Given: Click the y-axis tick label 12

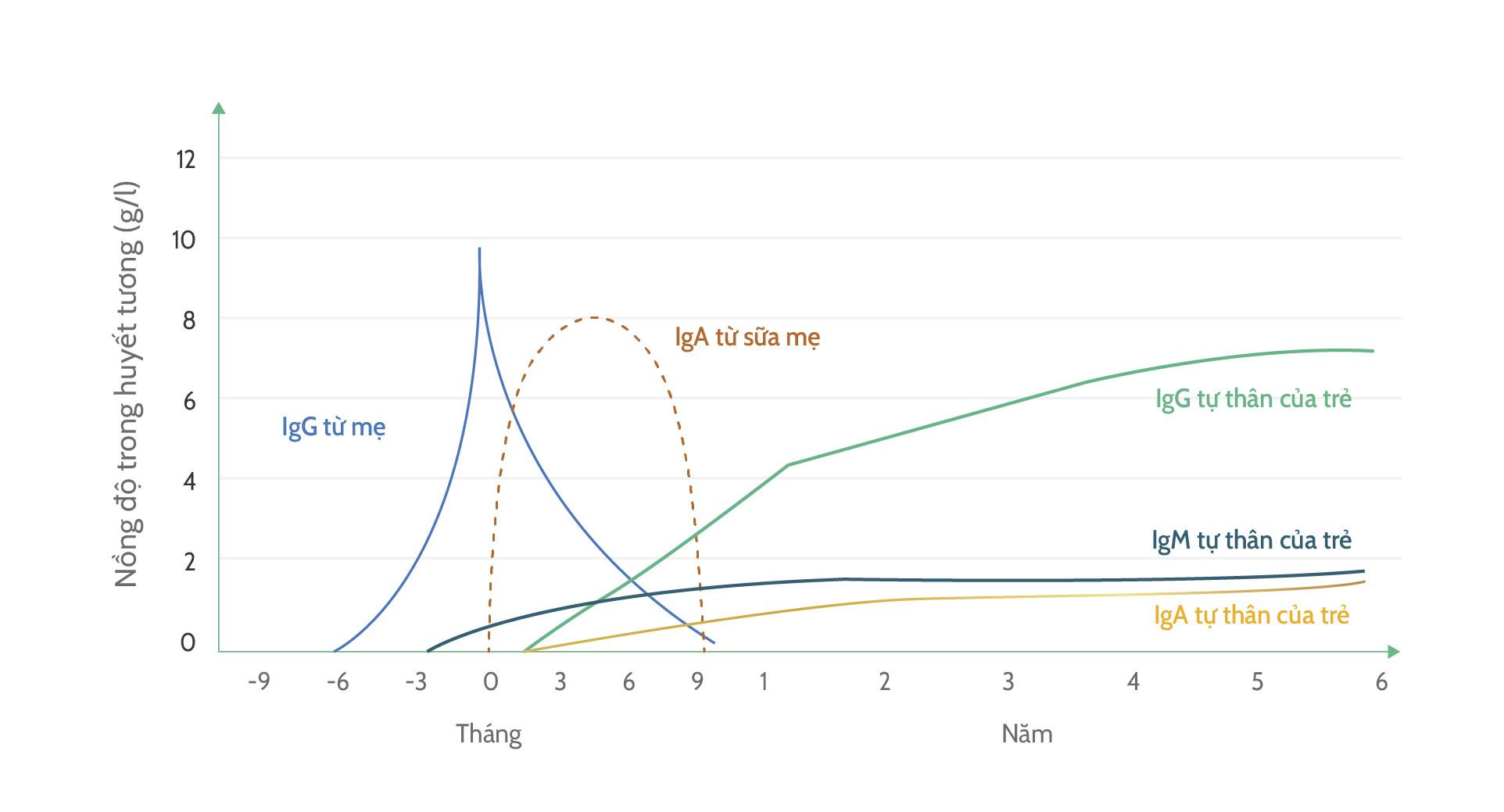Looking at the screenshot, I should tap(185, 159).
